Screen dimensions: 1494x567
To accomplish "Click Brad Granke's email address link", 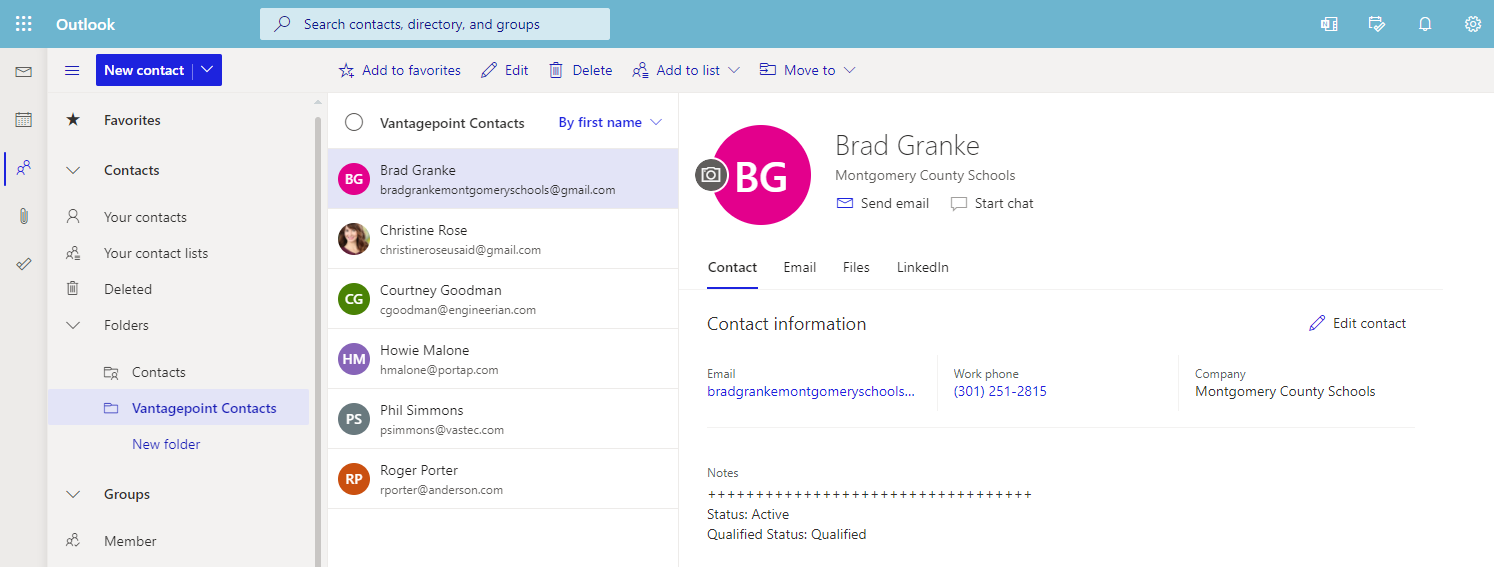I will [x=811, y=391].
